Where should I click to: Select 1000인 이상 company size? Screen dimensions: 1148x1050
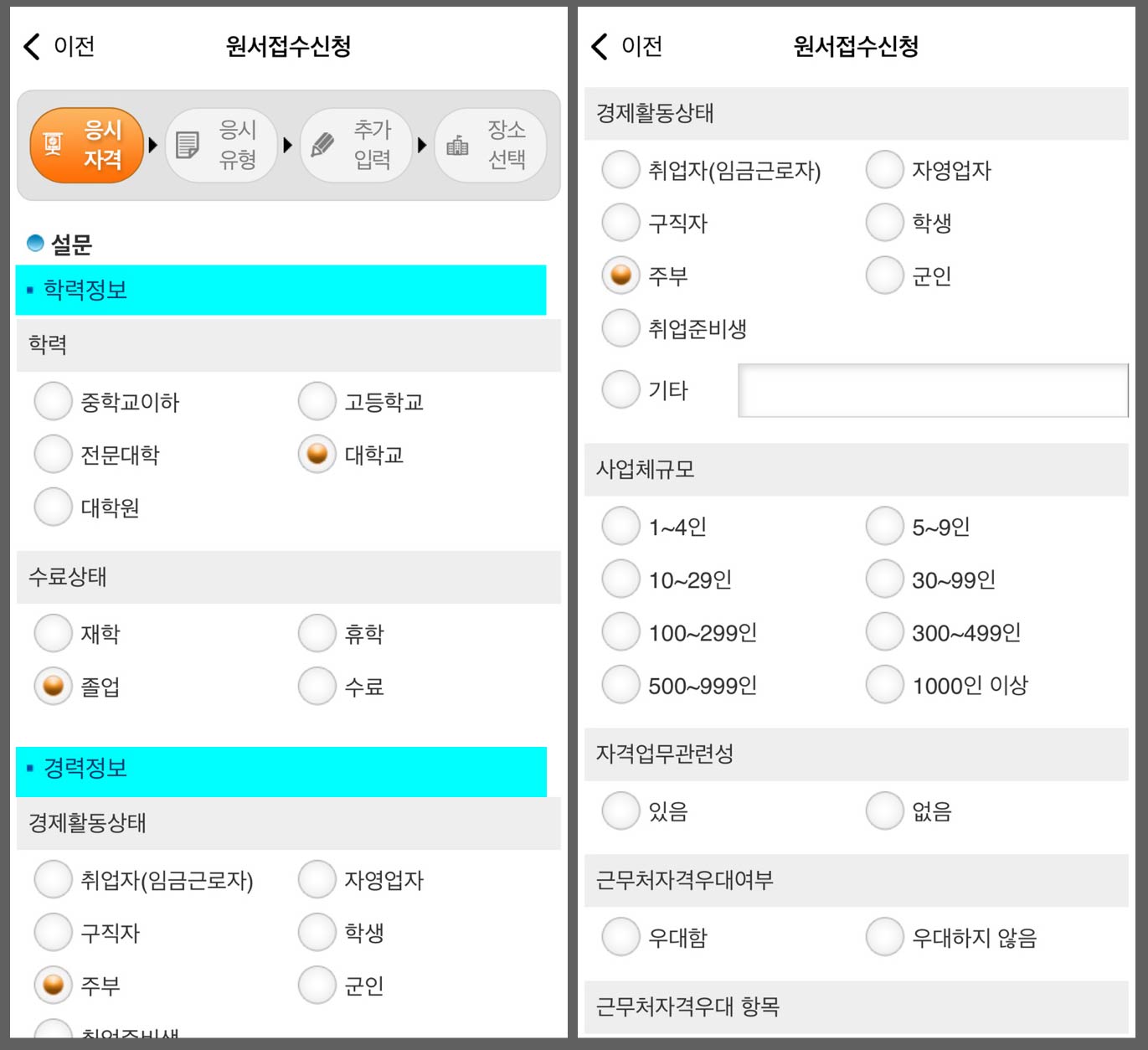(x=884, y=684)
